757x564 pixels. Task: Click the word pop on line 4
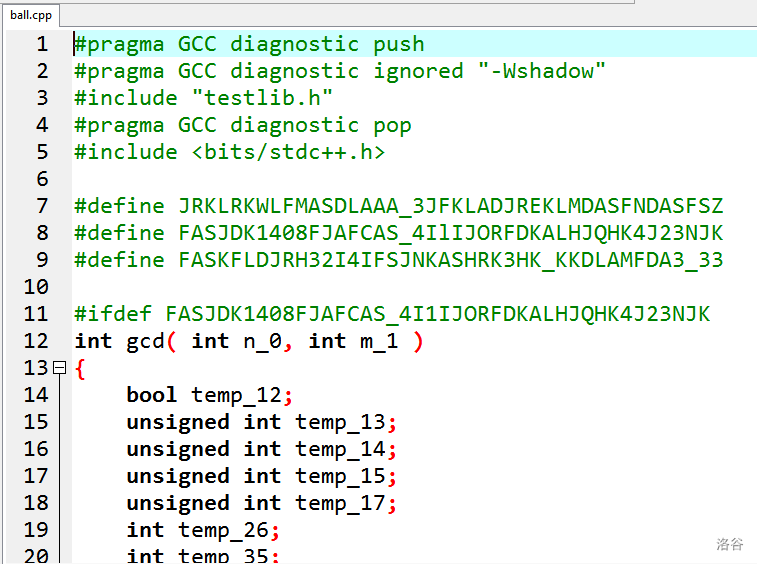pos(392,125)
